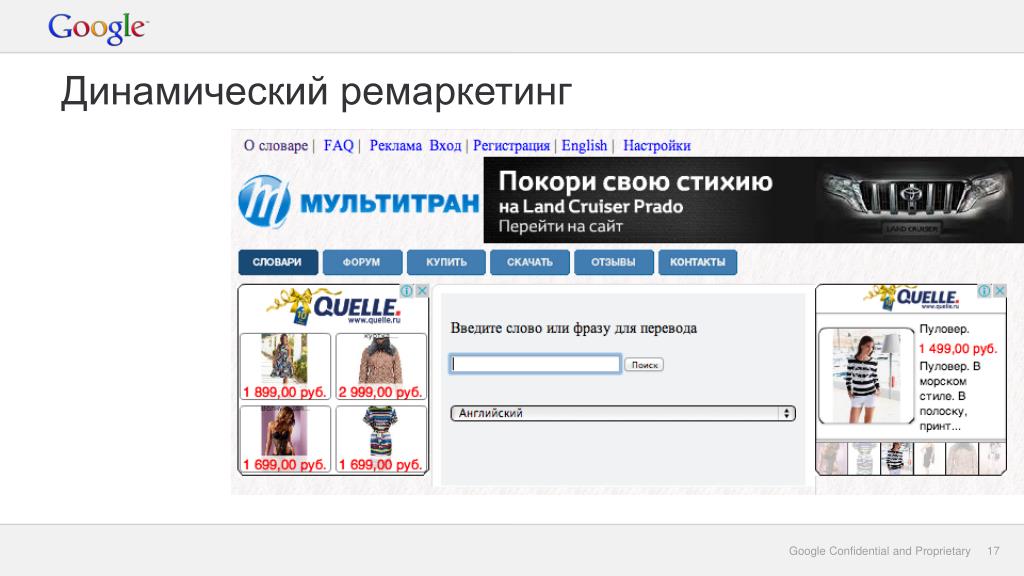Select the КОНТАКТЫ tab

(697, 262)
